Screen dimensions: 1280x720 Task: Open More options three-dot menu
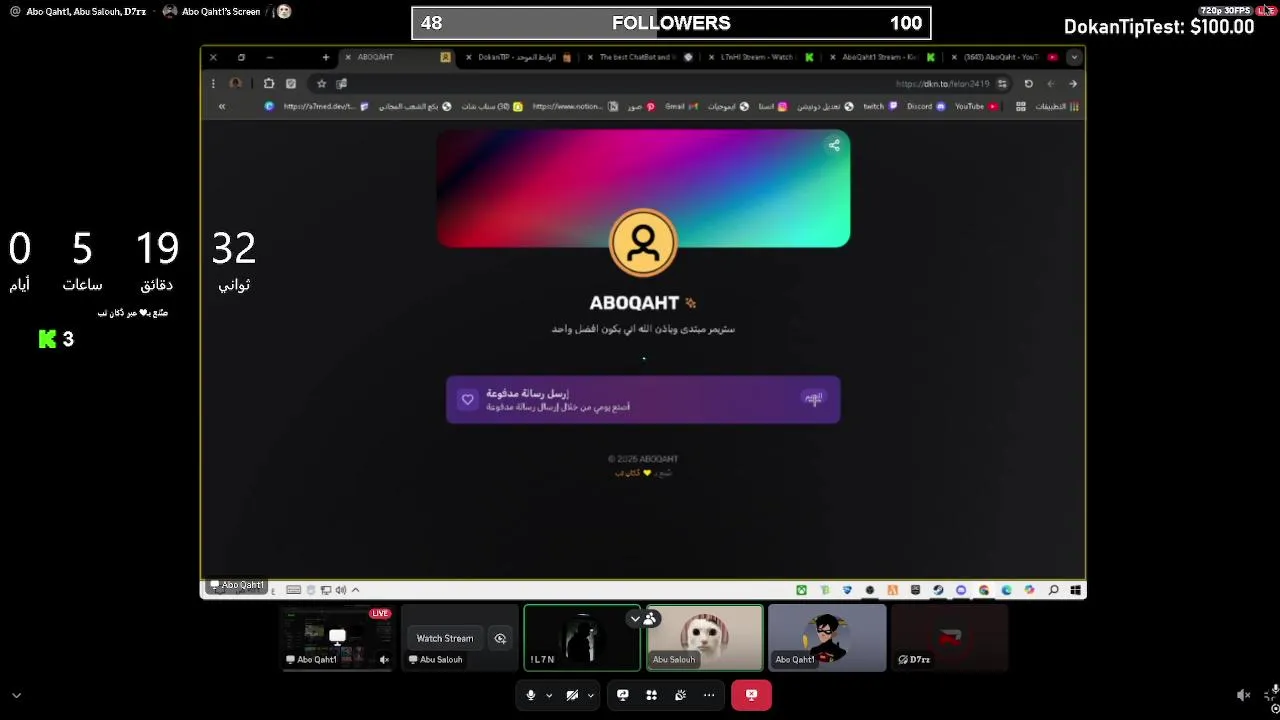click(x=709, y=695)
